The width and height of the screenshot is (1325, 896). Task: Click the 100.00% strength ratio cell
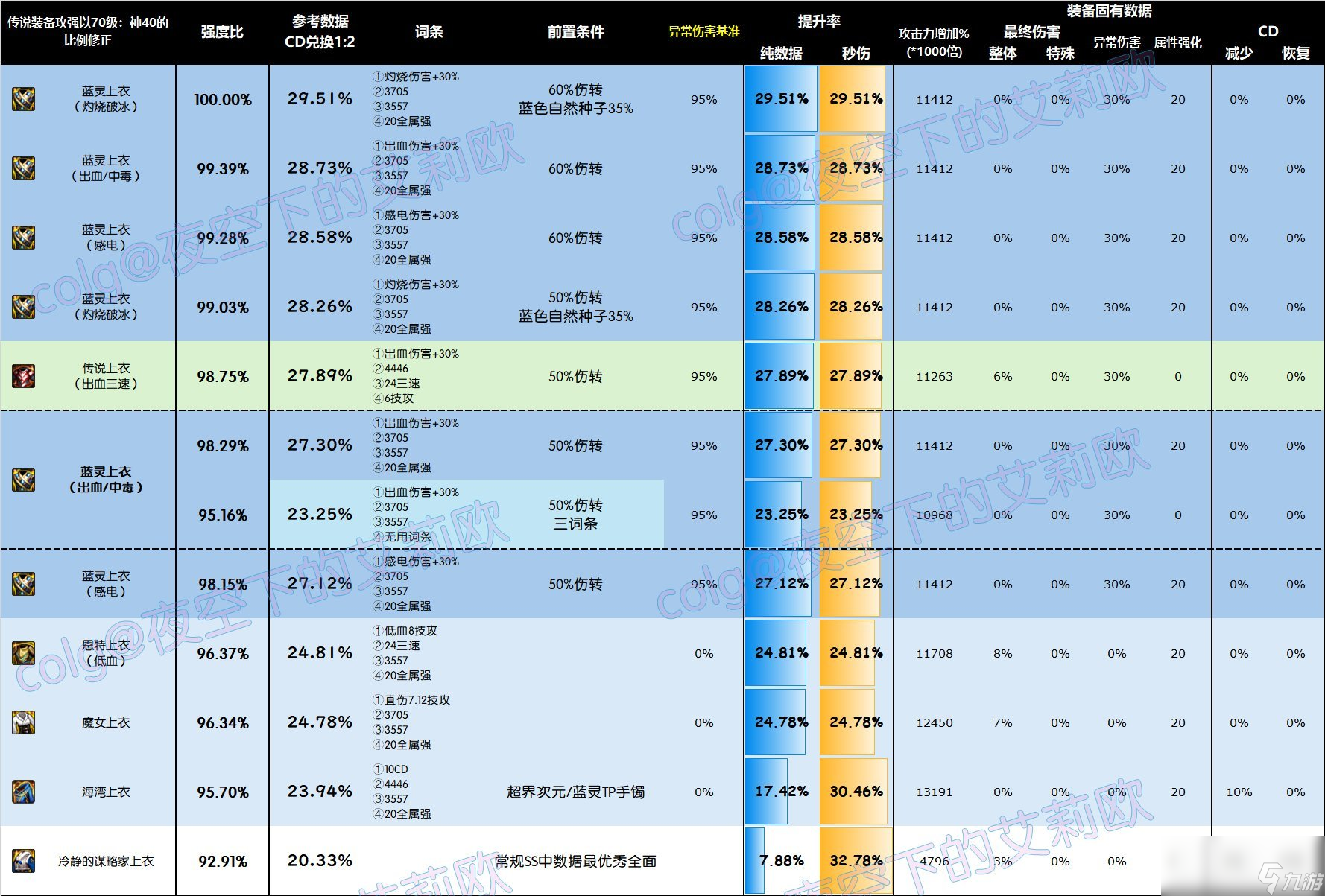tap(222, 99)
